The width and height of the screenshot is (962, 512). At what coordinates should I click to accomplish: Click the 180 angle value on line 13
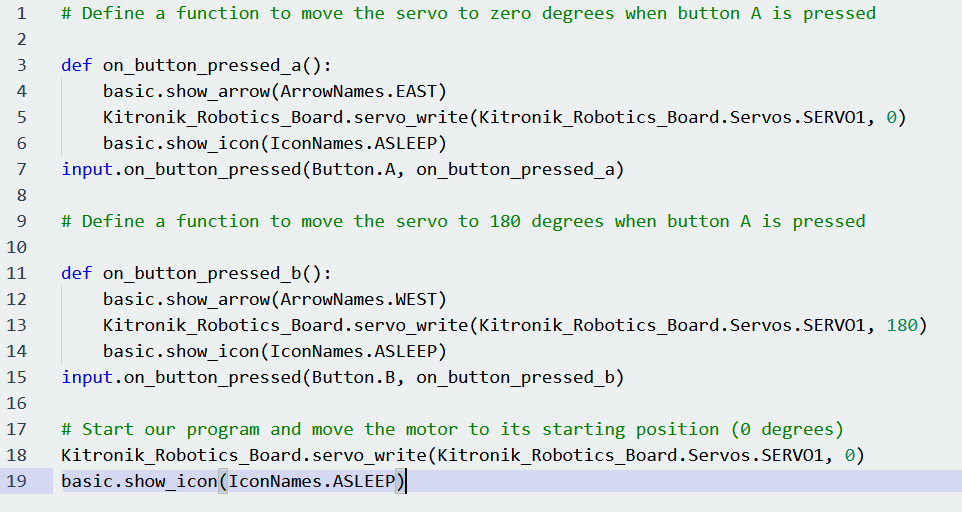902,326
